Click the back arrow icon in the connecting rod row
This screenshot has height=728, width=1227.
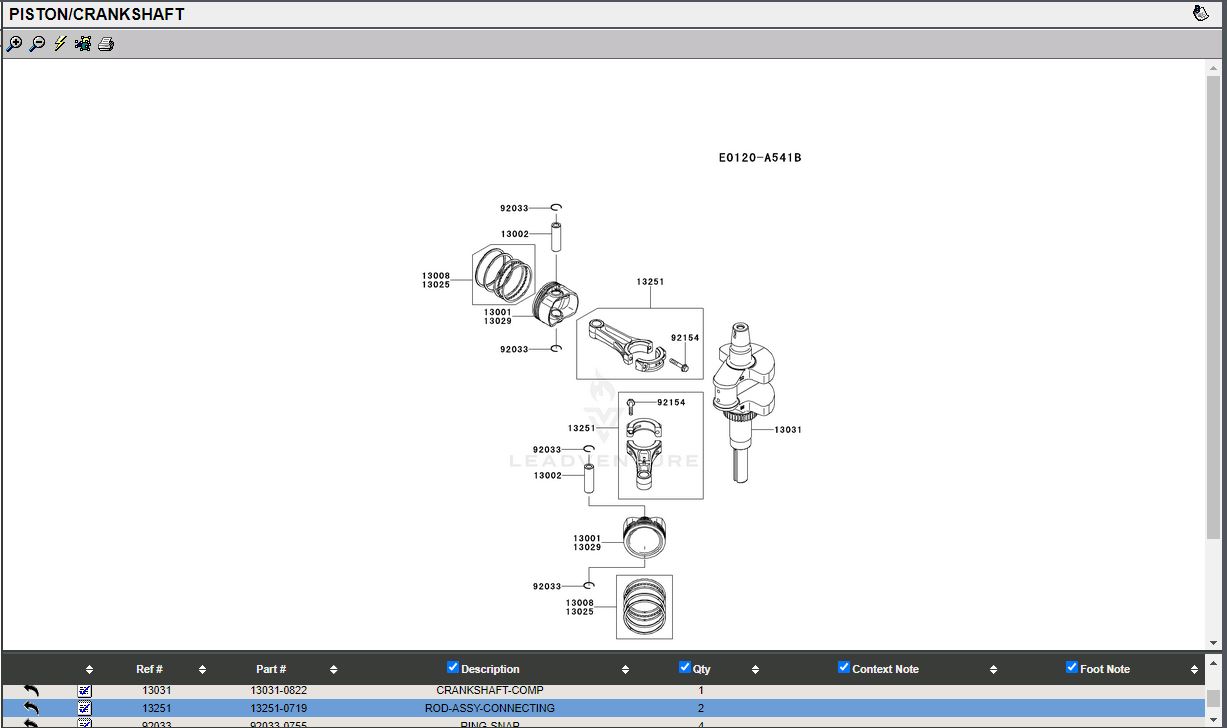coord(31,708)
